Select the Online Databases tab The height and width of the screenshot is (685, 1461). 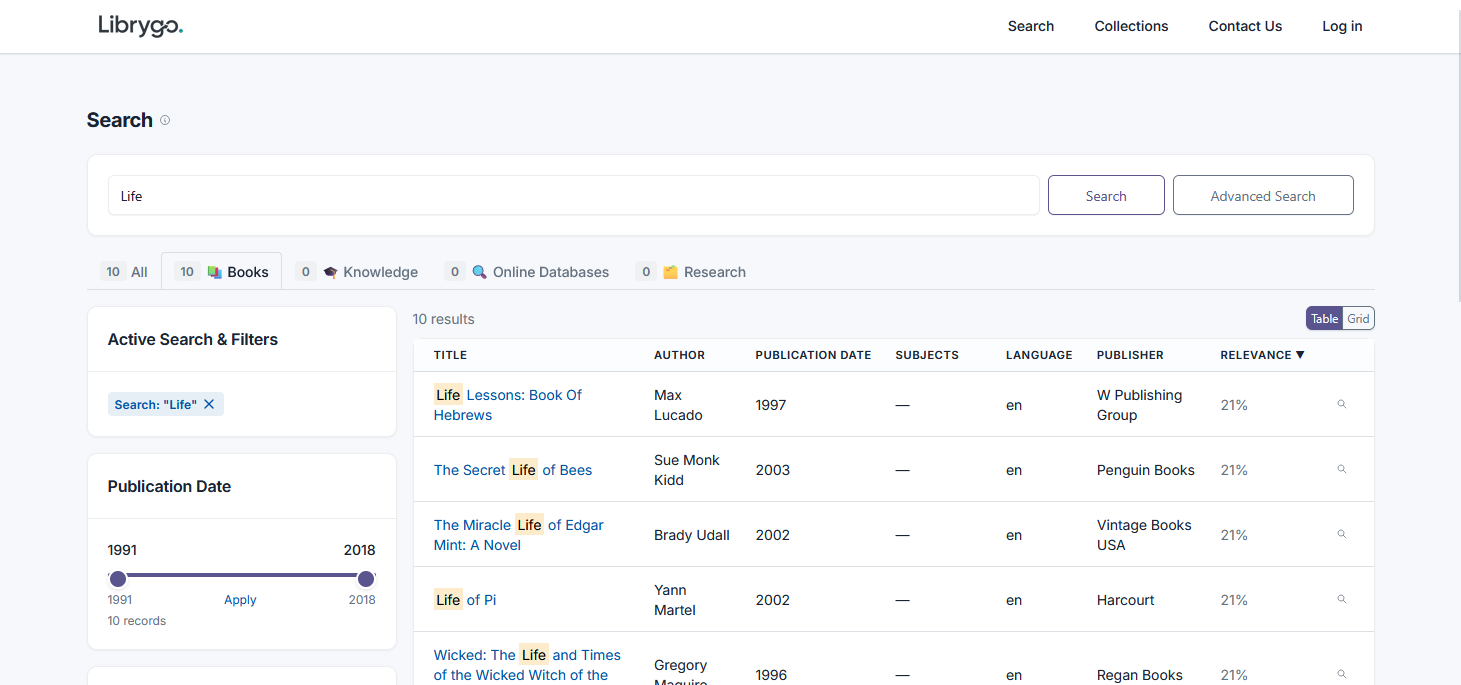pyautogui.click(x=527, y=272)
